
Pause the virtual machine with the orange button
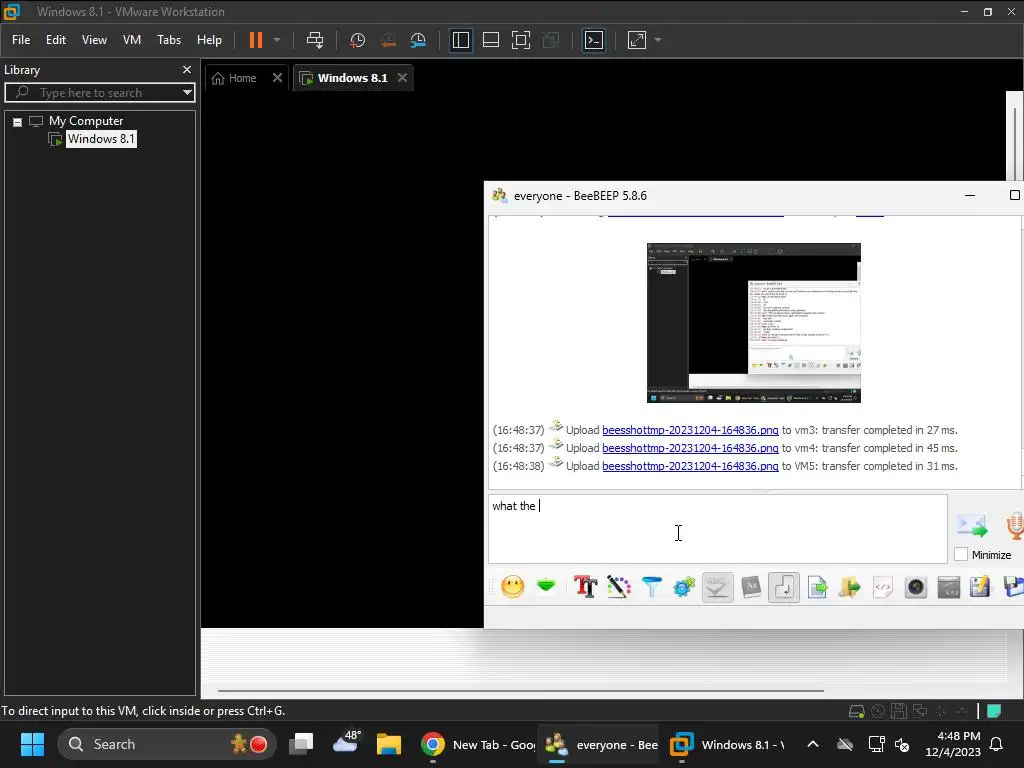pyautogui.click(x=255, y=40)
